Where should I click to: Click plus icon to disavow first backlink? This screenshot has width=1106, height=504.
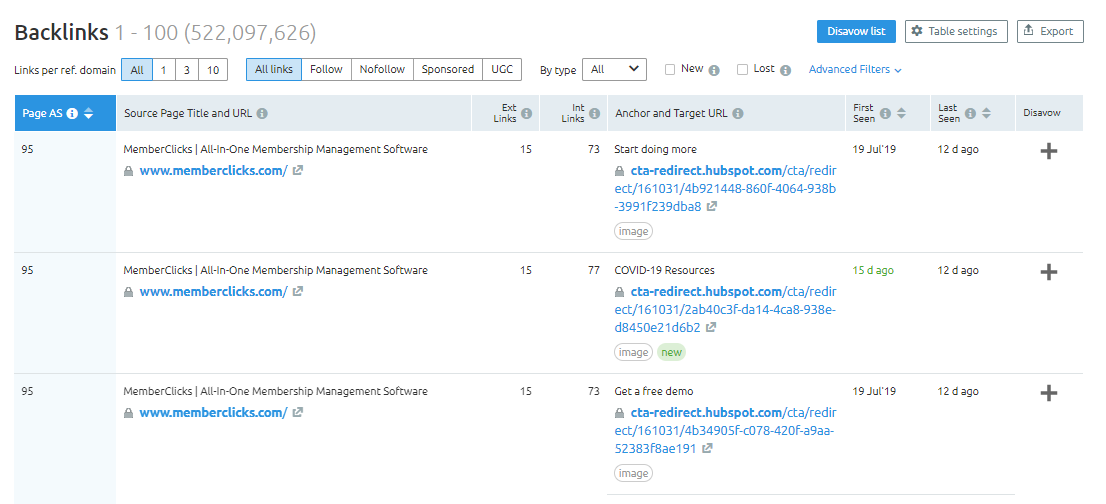1048,151
